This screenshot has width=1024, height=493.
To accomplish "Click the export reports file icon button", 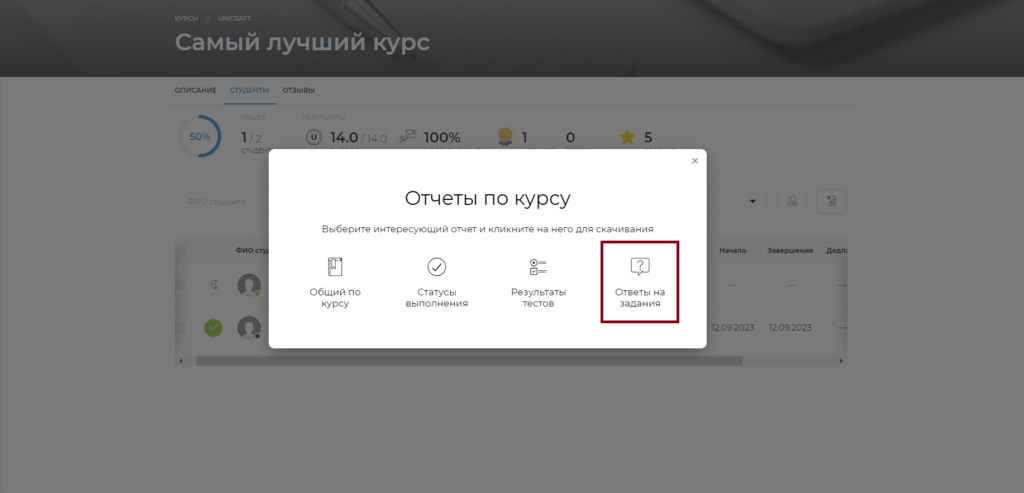I will coord(831,201).
